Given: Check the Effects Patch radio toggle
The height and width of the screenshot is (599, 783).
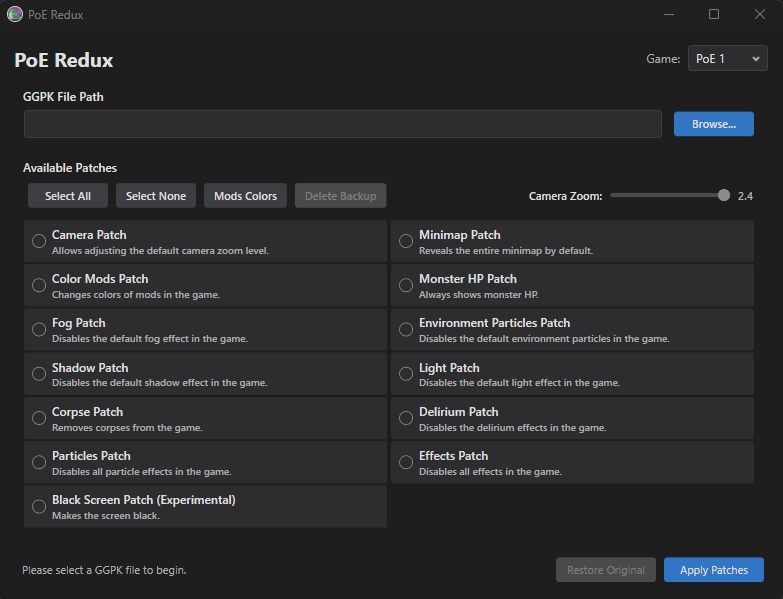Looking at the screenshot, I should tap(406, 462).
